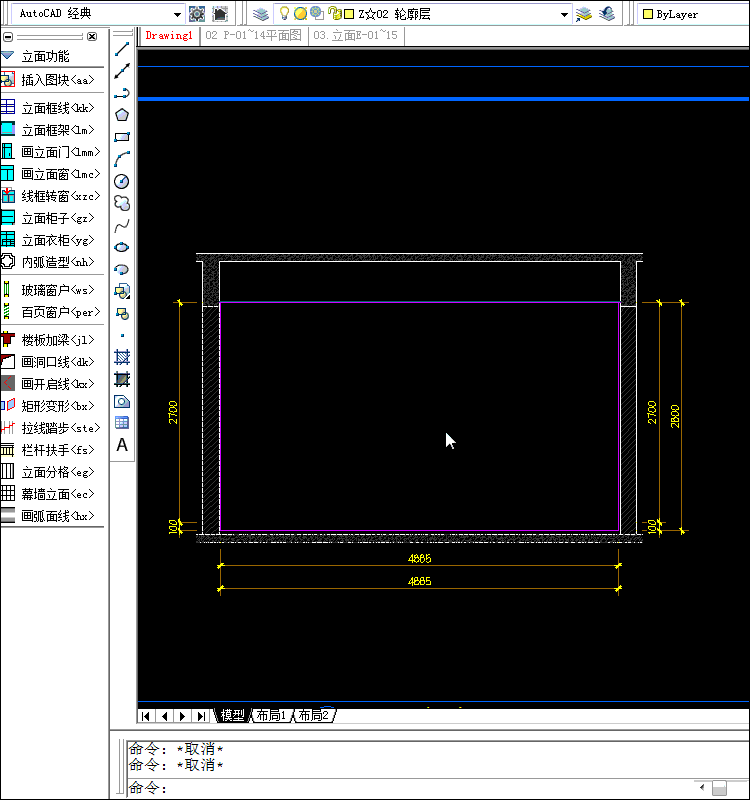The height and width of the screenshot is (800, 750).
Task: Select the Region tool
Action: click(122, 401)
